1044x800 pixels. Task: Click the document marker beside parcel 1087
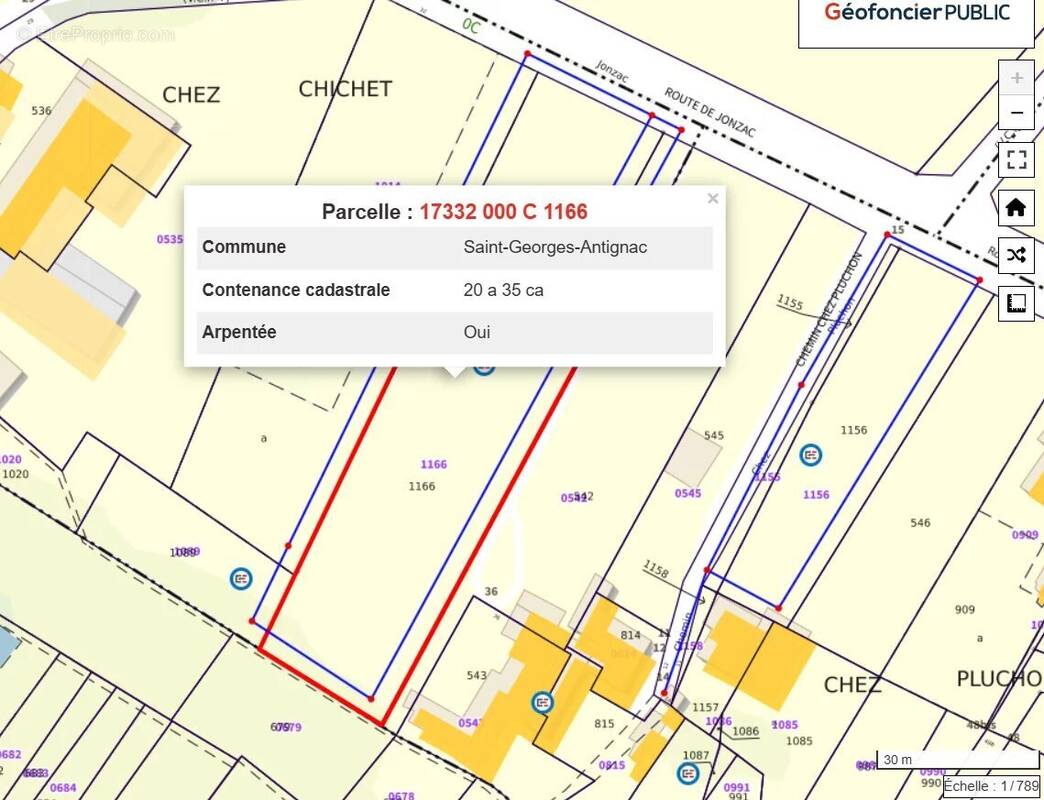[687, 773]
